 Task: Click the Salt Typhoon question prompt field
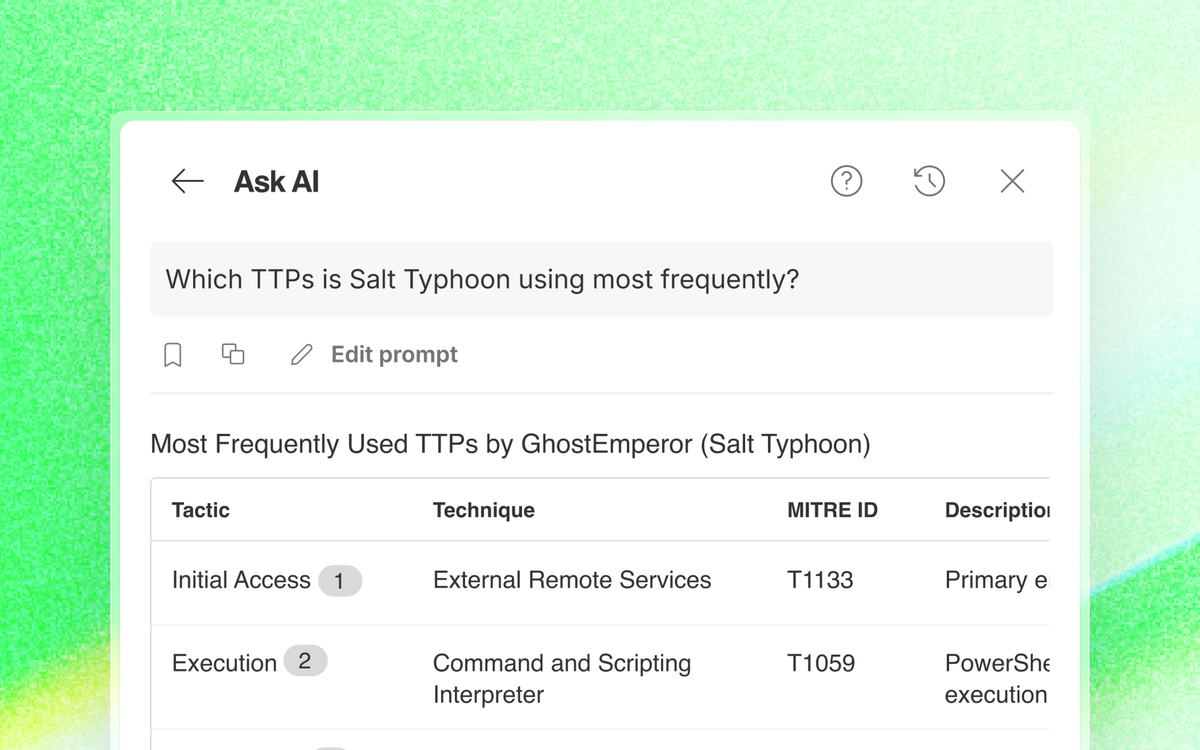(x=601, y=279)
